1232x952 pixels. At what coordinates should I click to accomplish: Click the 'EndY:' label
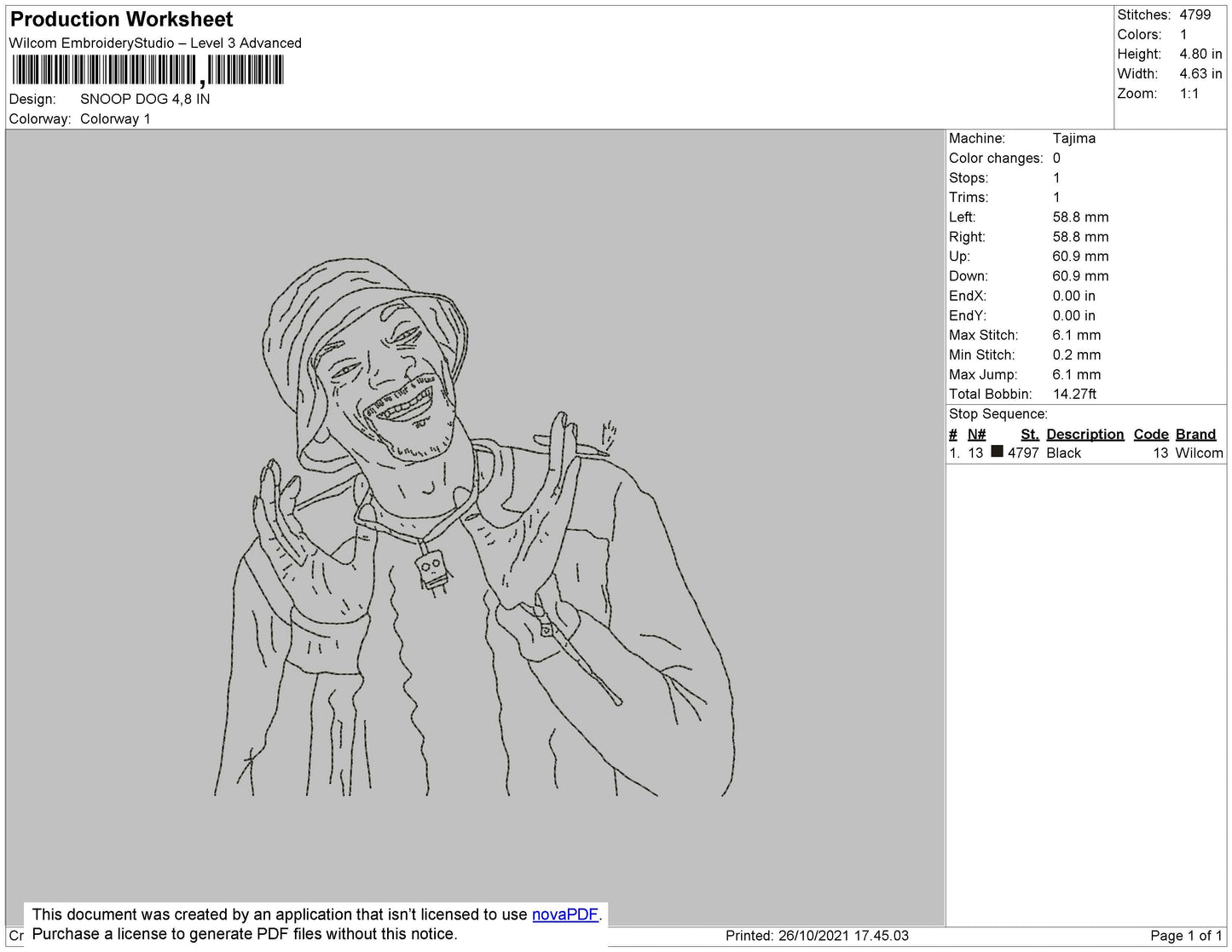[x=968, y=315]
